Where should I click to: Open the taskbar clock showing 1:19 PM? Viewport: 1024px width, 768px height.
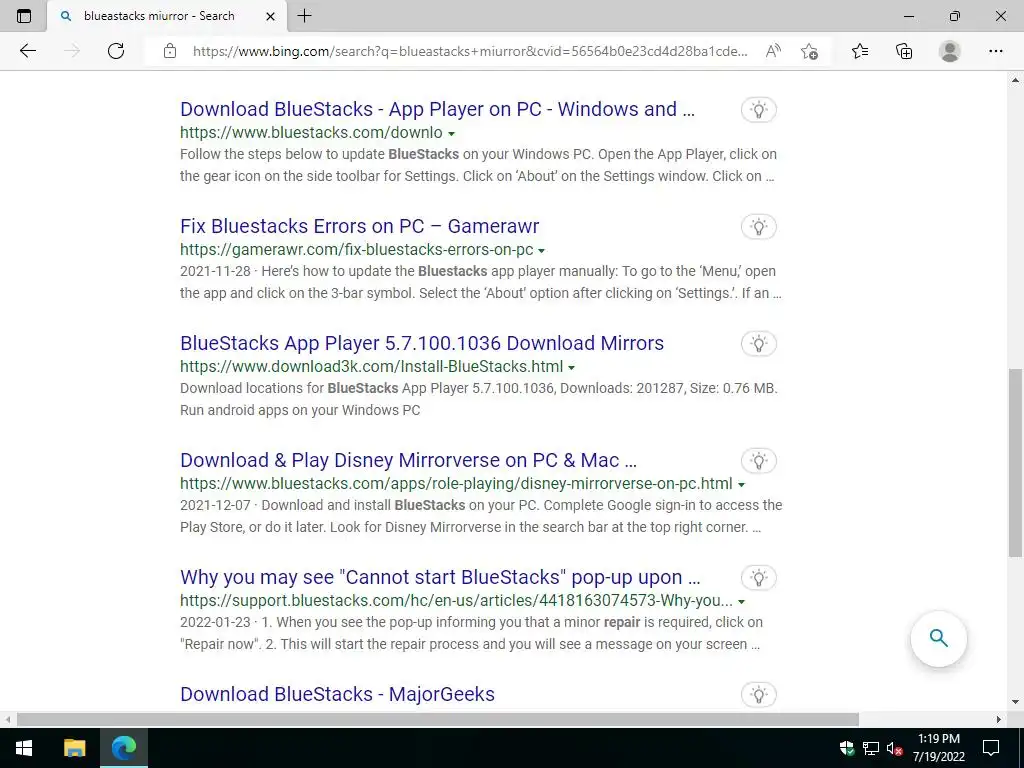(938, 748)
